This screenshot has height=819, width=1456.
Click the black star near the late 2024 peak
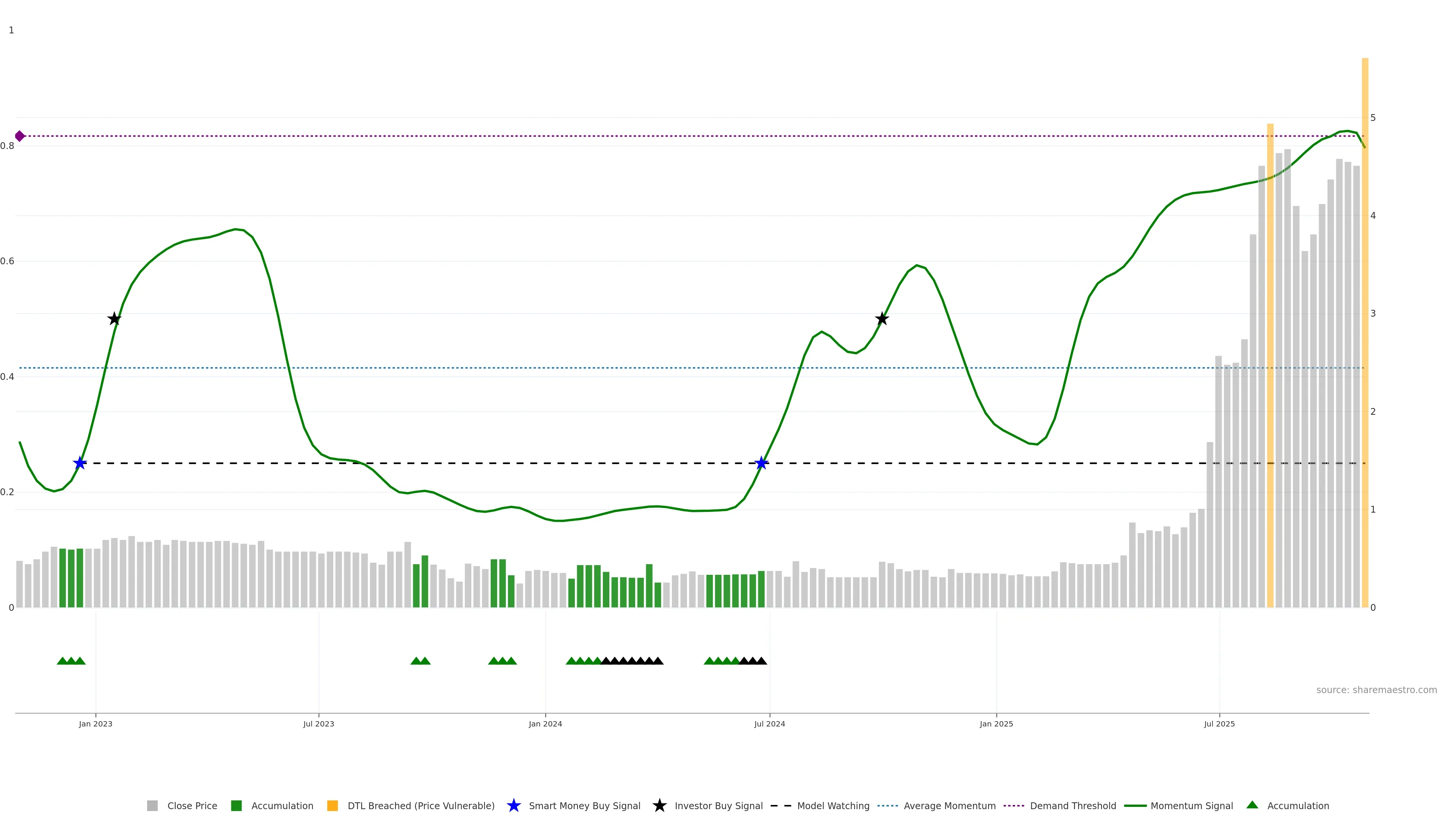(x=882, y=319)
